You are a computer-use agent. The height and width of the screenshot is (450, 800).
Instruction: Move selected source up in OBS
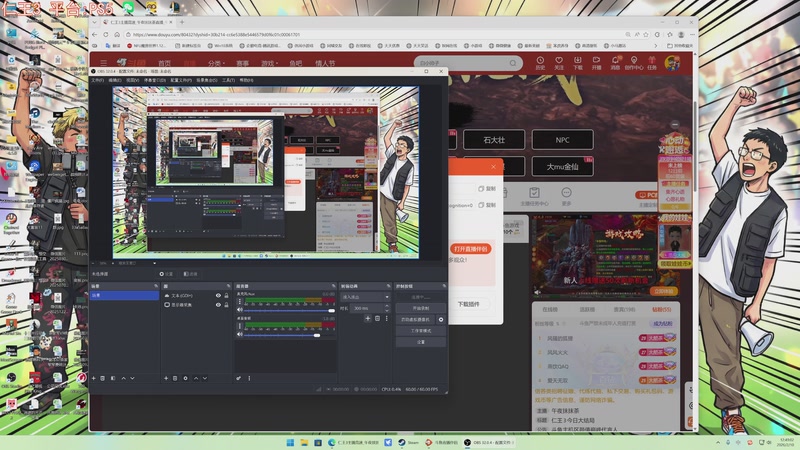196,378
